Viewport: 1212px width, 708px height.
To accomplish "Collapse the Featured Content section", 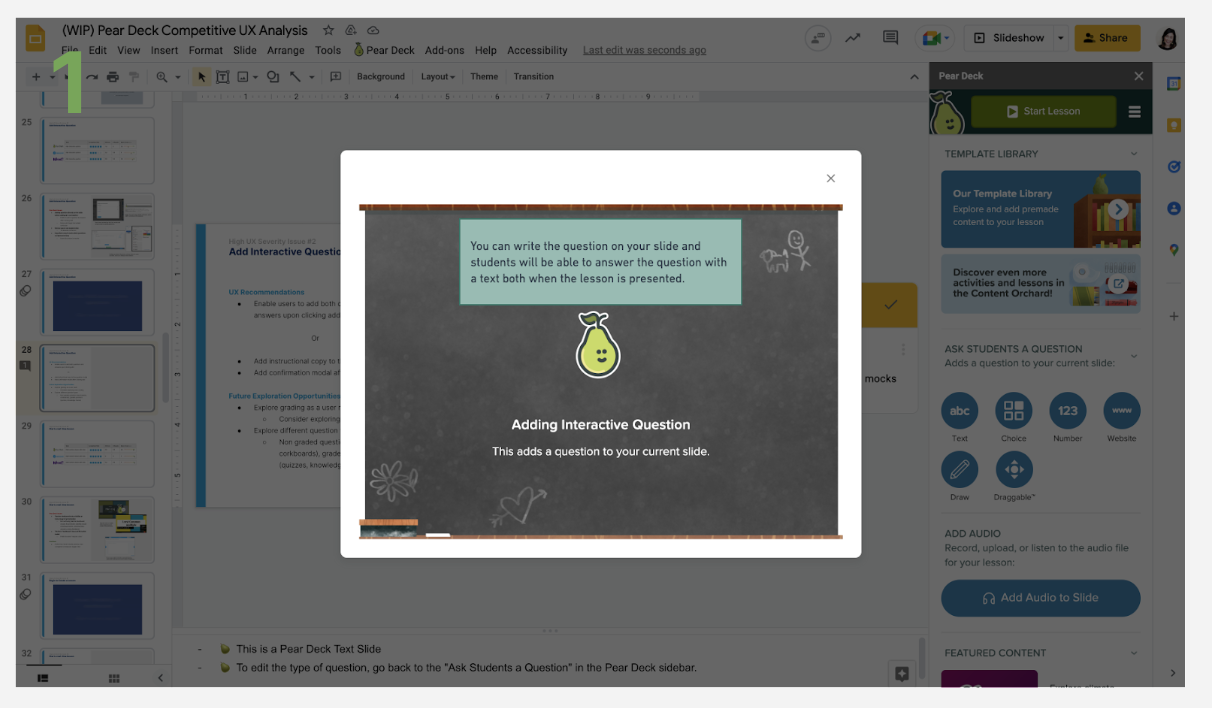I will (1134, 653).
